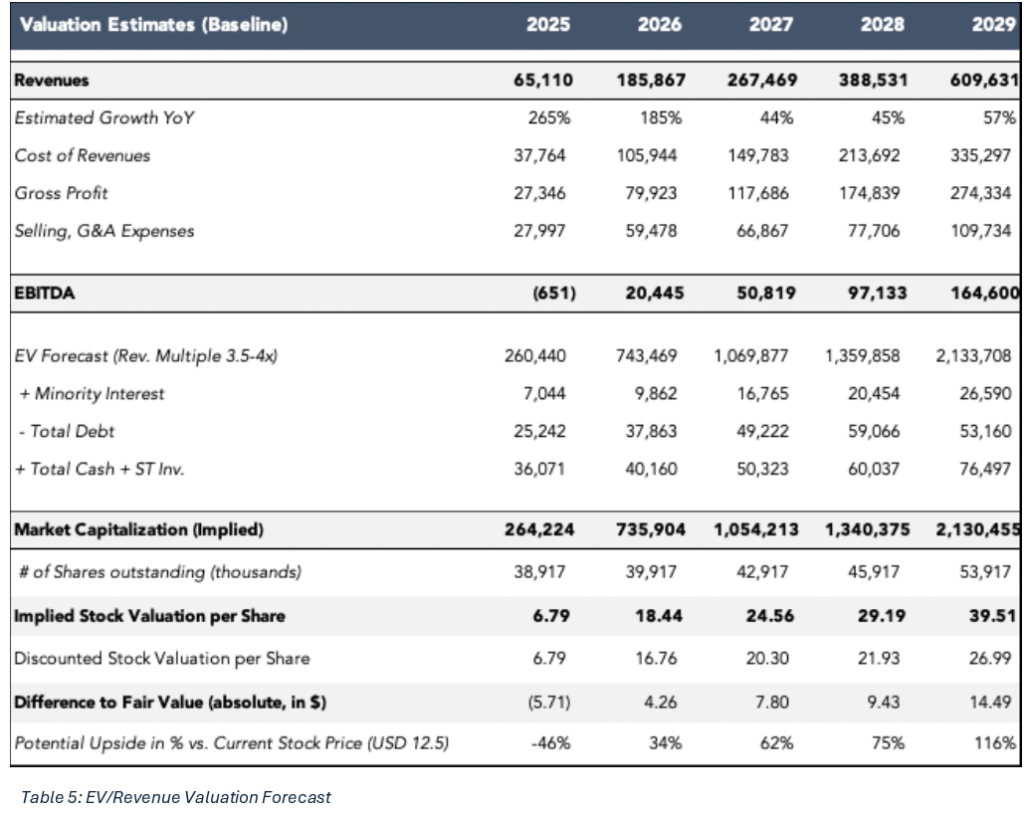This screenshot has width=1024, height=814.
Task: Click minority interest value 7,044
Action: click(544, 394)
